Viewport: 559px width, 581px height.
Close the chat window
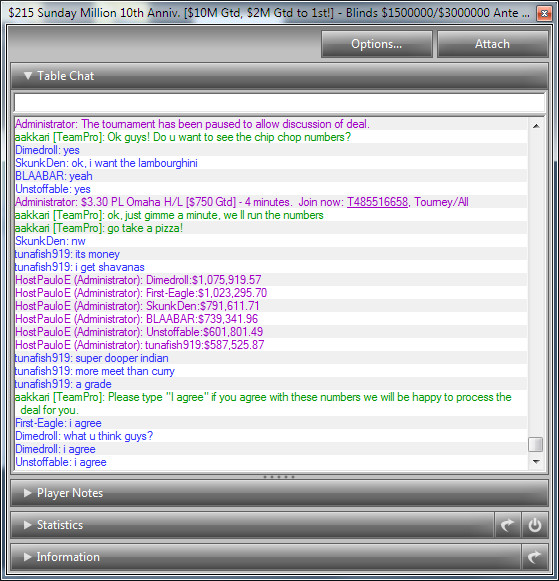[x=544, y=14]
